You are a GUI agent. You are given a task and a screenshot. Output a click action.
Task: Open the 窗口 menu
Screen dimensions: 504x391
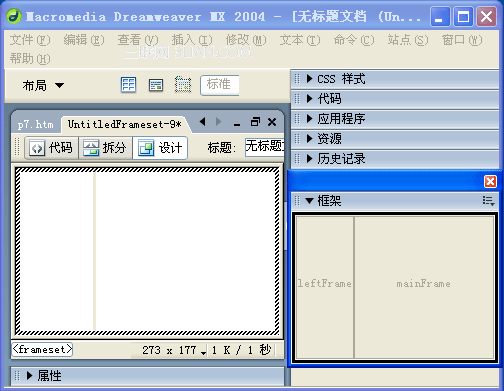(x=462, y=40)
